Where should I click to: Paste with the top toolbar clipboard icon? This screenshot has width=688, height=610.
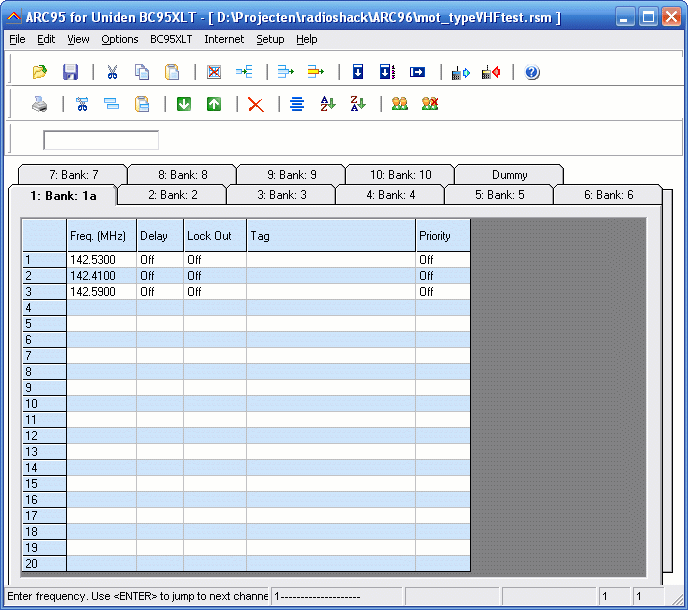(172, 72)
